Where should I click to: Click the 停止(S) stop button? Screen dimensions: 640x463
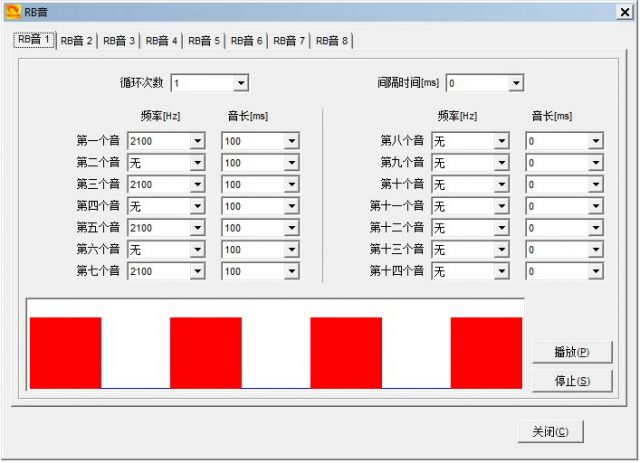point(572,381)
